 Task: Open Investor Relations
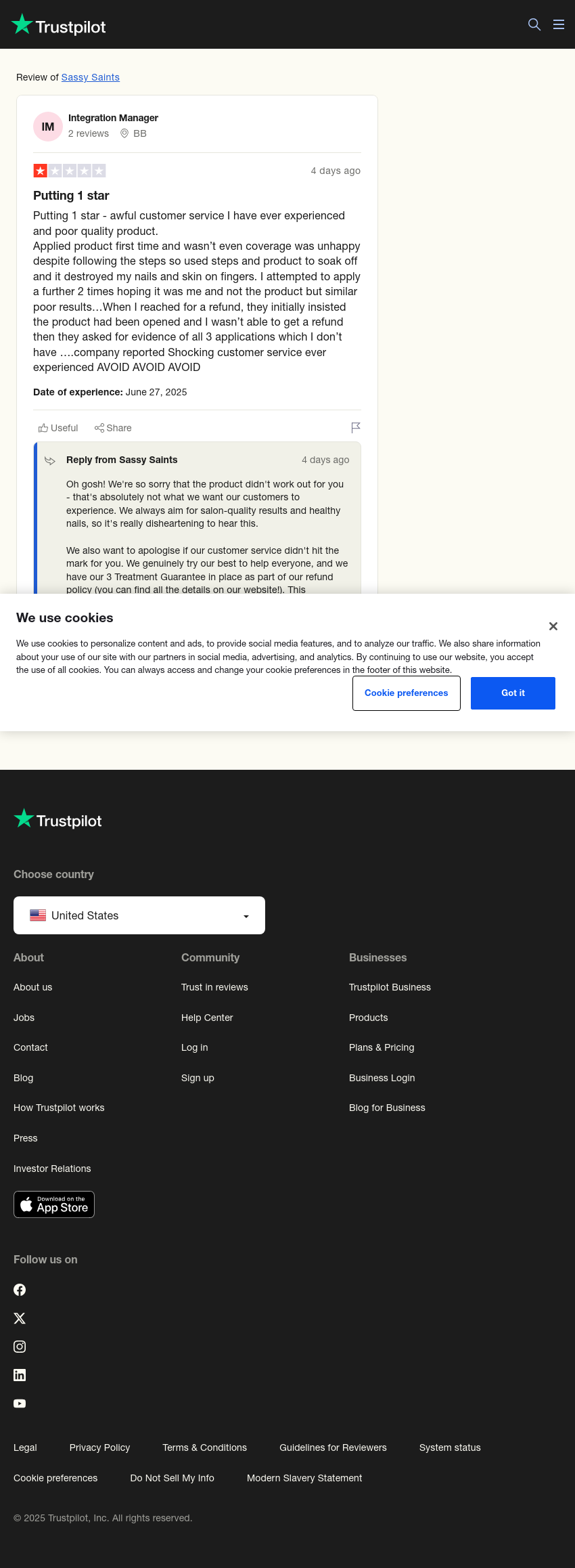52,1169
